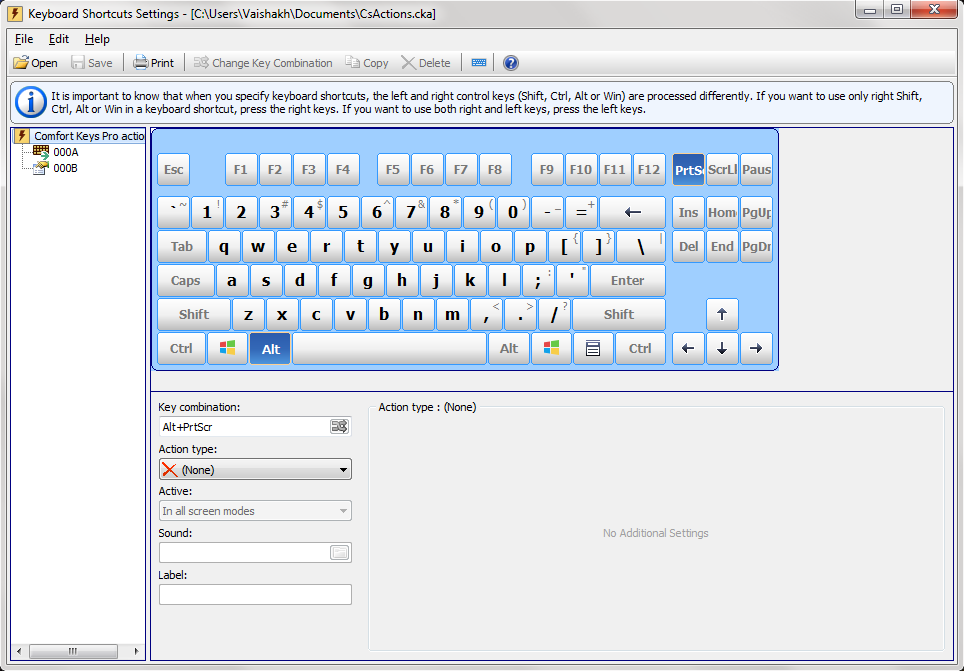The width and height of the screenshot is (964, 671).
Task: Click the F1 key
Action: [241, 170]
